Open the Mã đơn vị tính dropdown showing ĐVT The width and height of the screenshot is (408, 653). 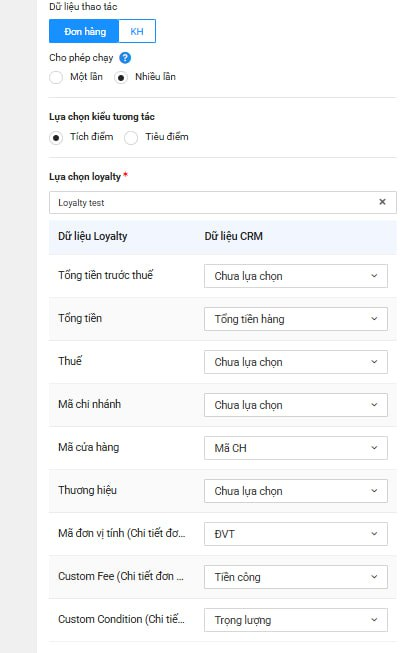tap(296, 533)
